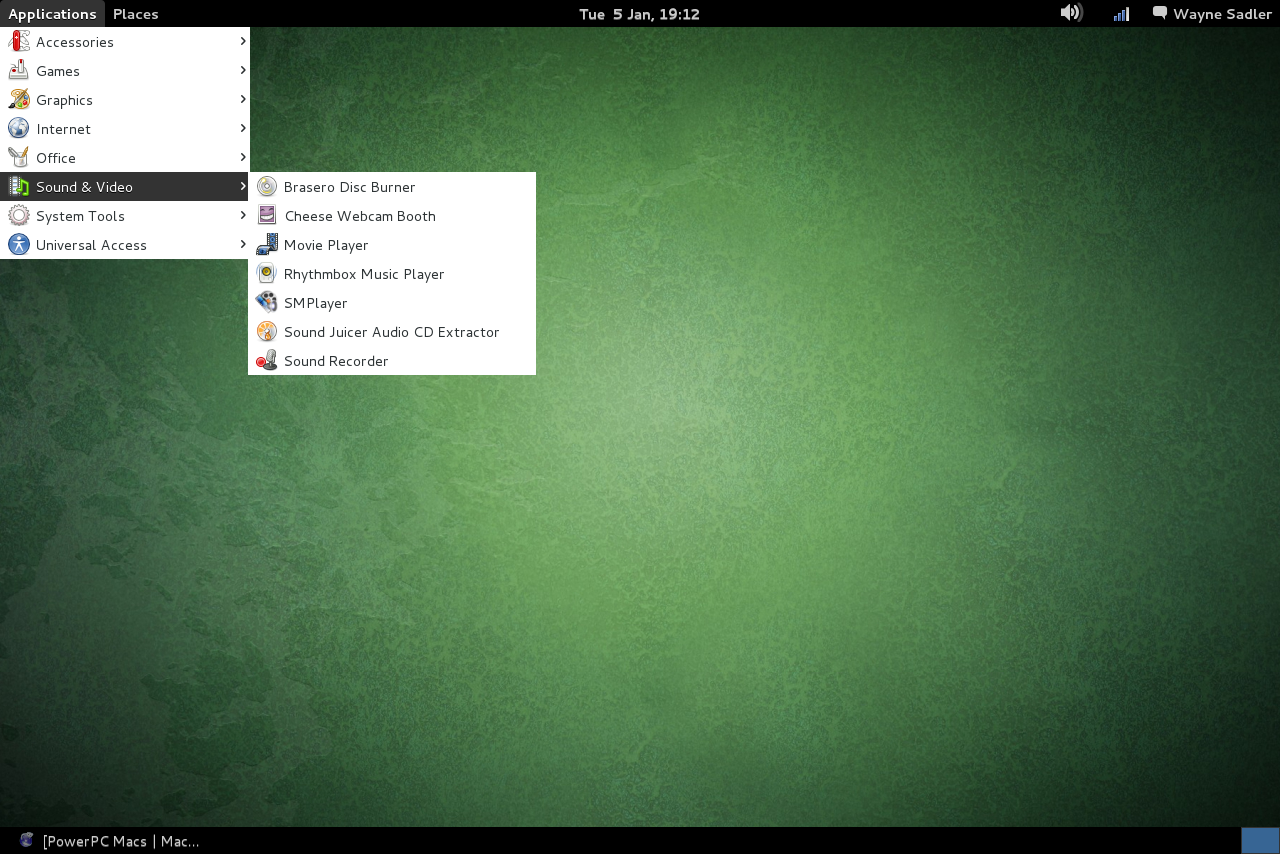Open the Places menu
The width and height of the screenshot is (1280, 854).
tap(135, 13)
